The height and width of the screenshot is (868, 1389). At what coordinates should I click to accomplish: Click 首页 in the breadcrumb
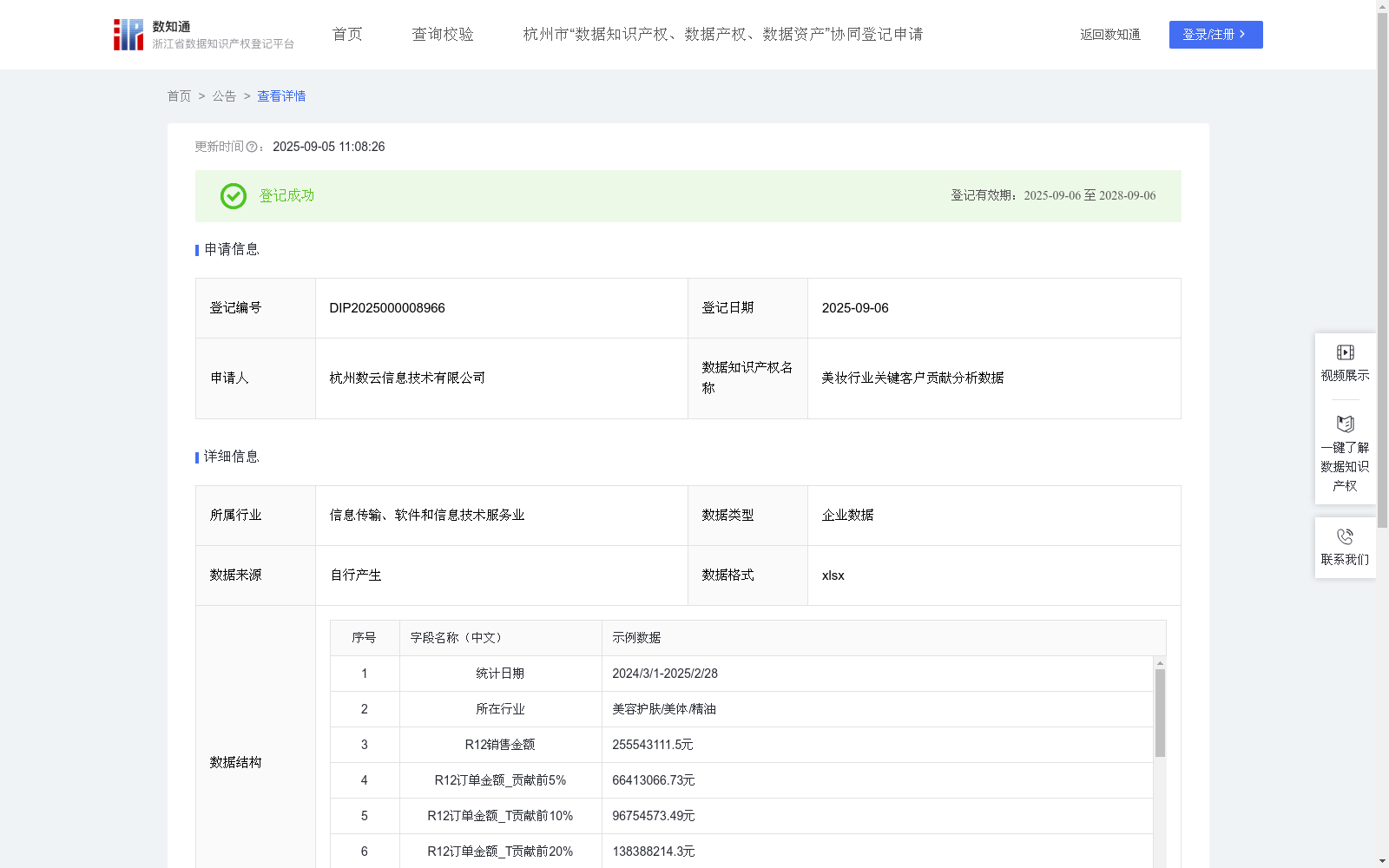pos(179,96)
